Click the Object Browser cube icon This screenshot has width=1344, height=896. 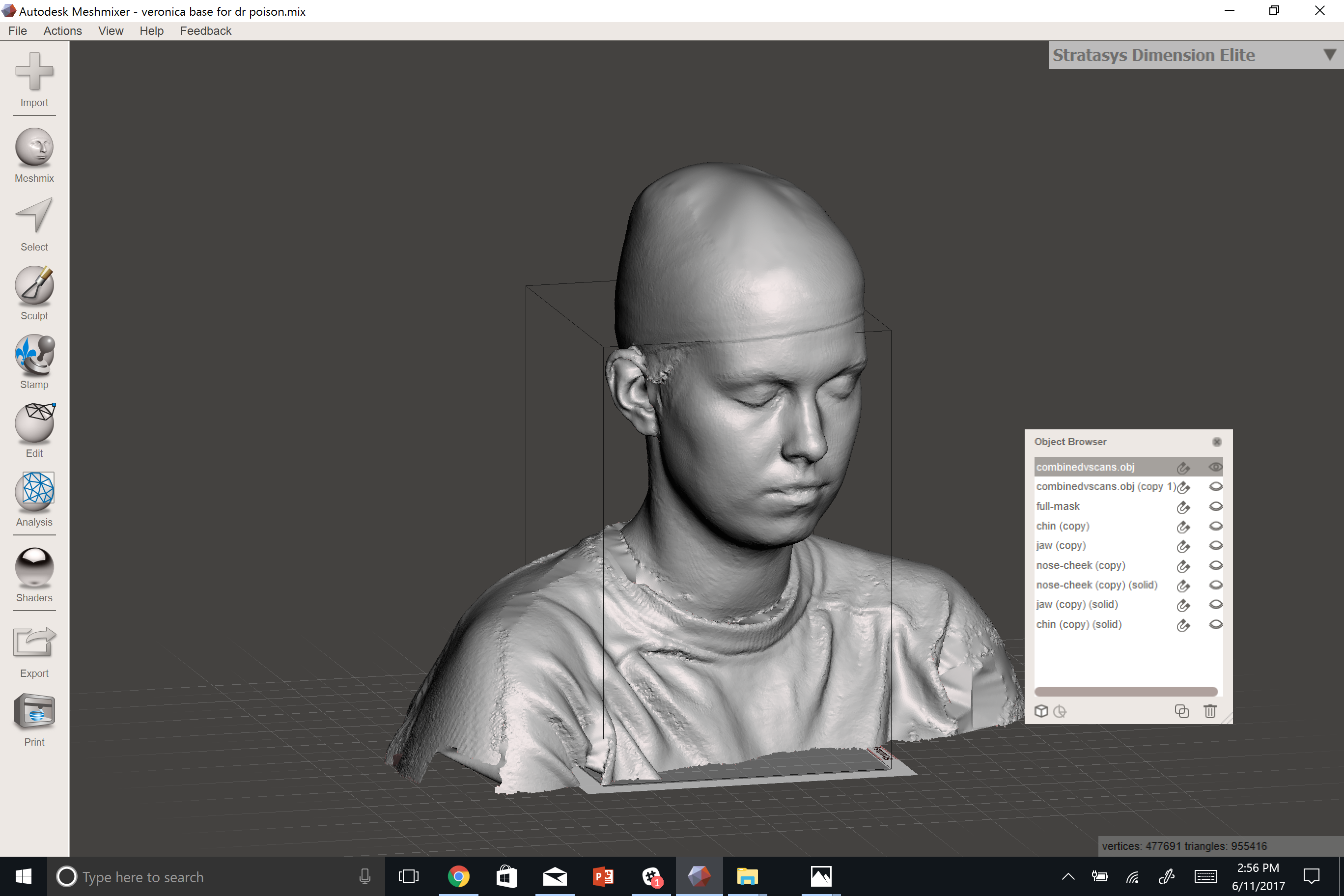click(x=1042, y=711)
